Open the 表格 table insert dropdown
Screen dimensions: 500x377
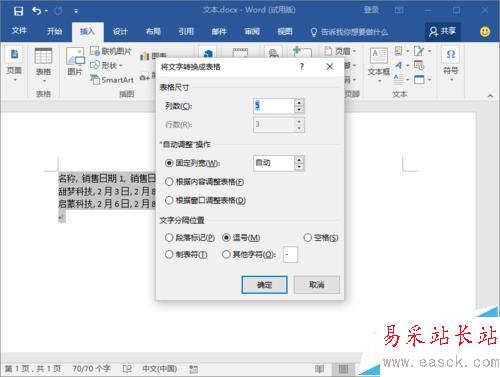tap(43, 65)
